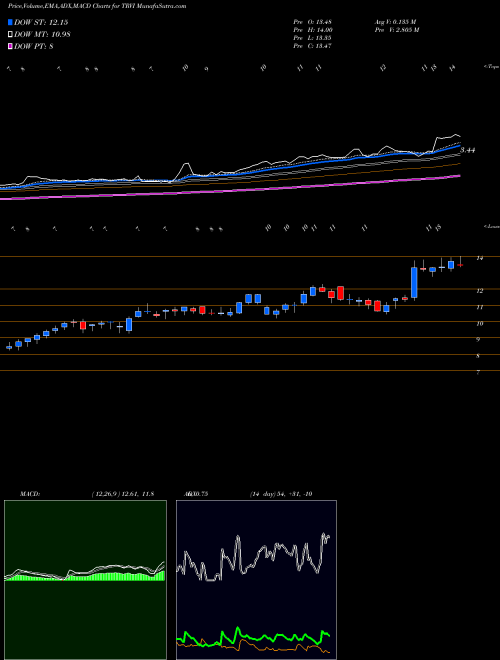This screenshot has height=660, width=500.
Task: Click the 'Pre L: 13.35' low value
Action: pyautogui.click(x=313, y=38)
